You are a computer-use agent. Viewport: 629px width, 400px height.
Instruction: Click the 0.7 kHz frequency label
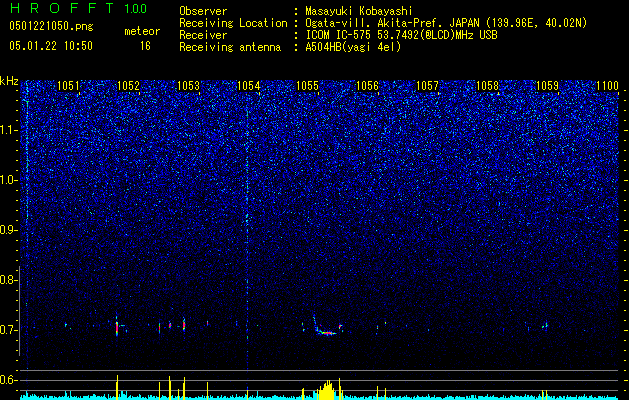click(x=8, y=330)
